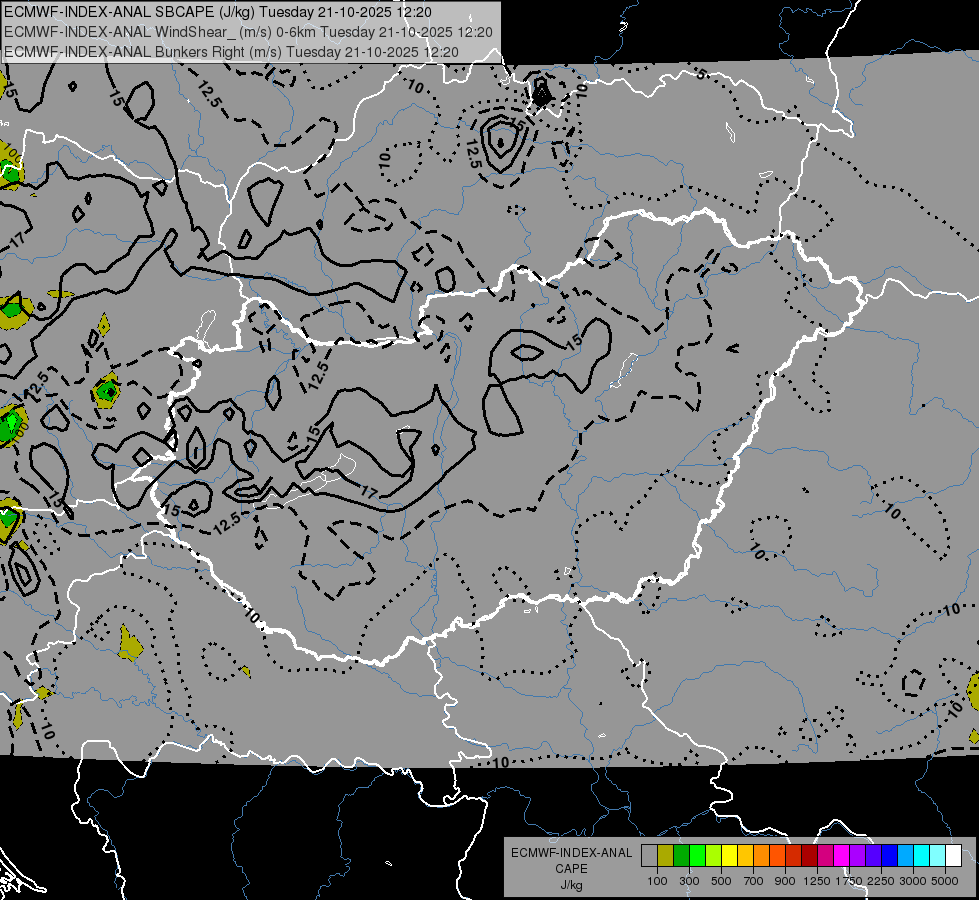Click the WindShear 0-6km title line
The height and width of the screenshot is (900, 979).
[x=248, y=32]
